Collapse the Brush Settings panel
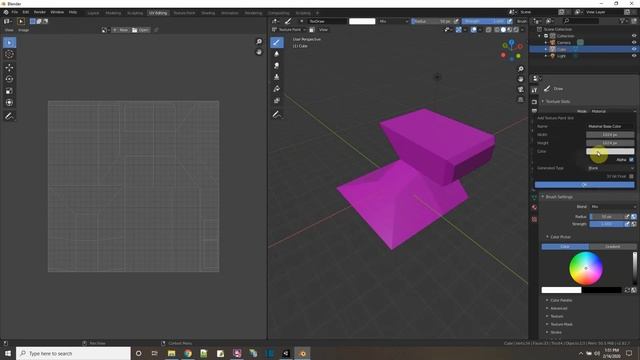This screenshot has height=360, width=640. [558, 197]
